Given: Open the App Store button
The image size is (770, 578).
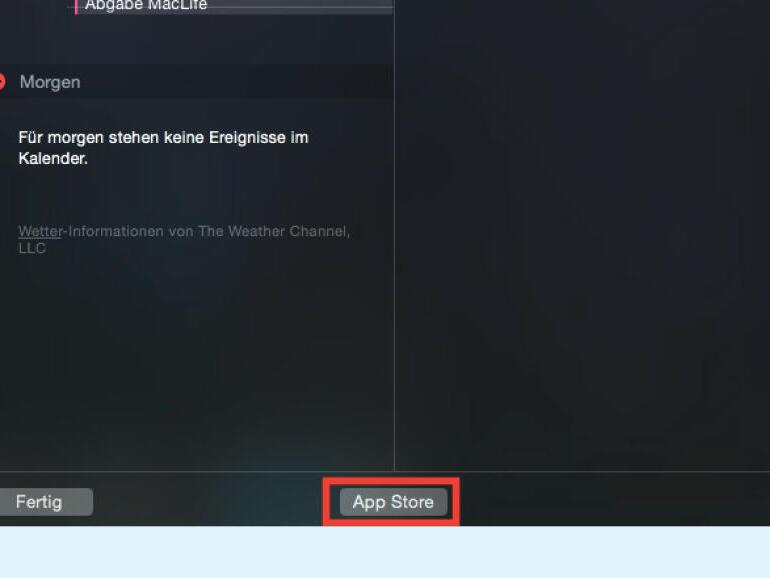Looking at the screenshot, I should coord(393,502).
